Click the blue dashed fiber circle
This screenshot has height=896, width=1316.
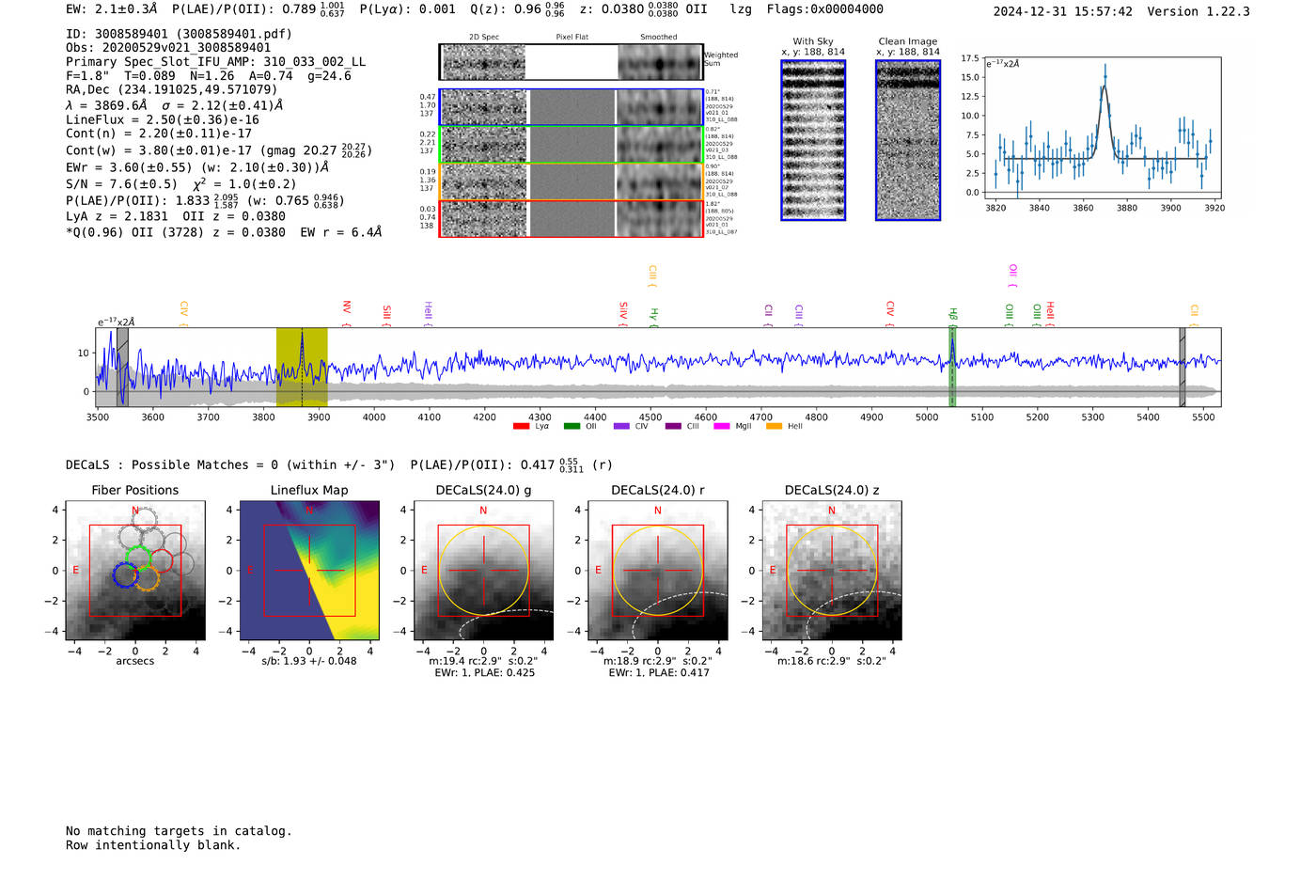tap(125, 574)
